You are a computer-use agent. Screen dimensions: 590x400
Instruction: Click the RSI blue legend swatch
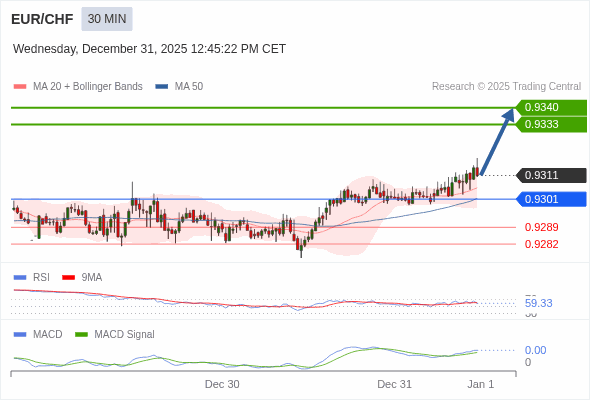(x=20, y=278)
